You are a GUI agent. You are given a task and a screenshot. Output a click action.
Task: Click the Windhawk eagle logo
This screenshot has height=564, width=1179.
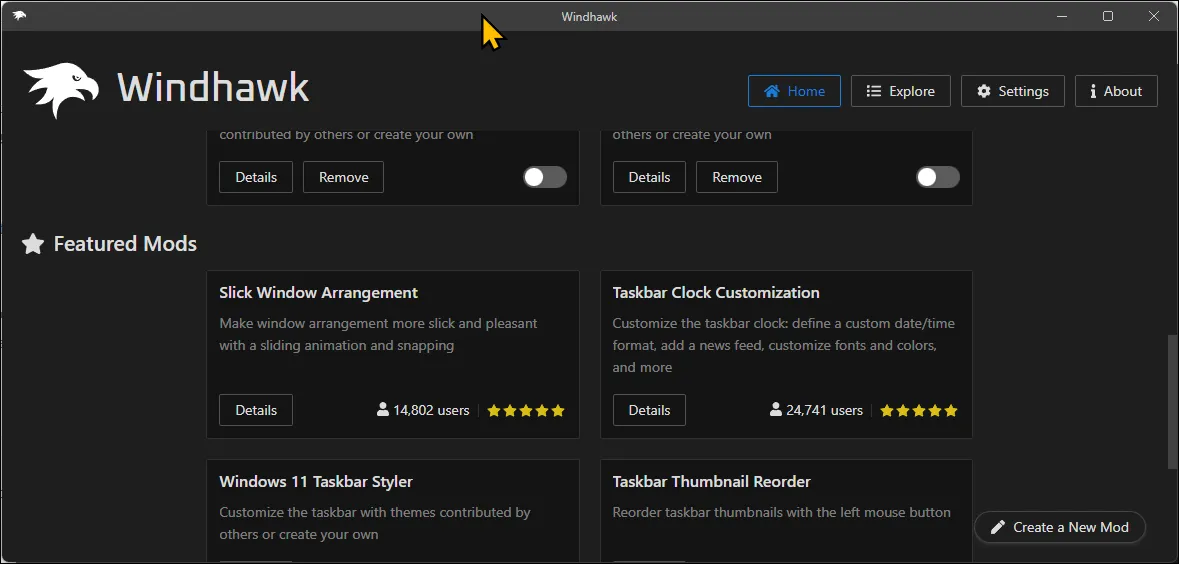point(61,91)
